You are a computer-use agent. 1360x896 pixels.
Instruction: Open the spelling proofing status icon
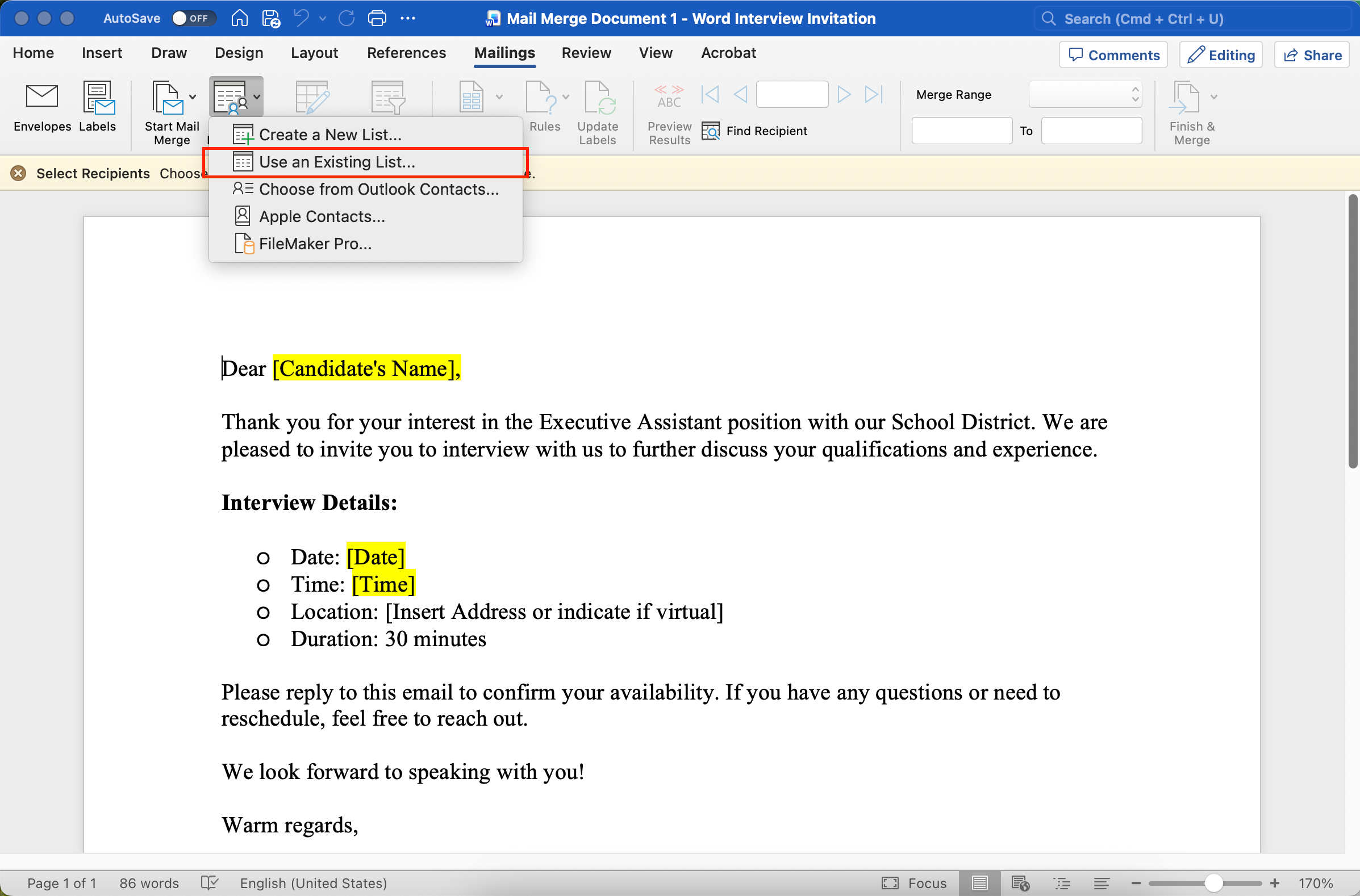[x=210, y=883]
